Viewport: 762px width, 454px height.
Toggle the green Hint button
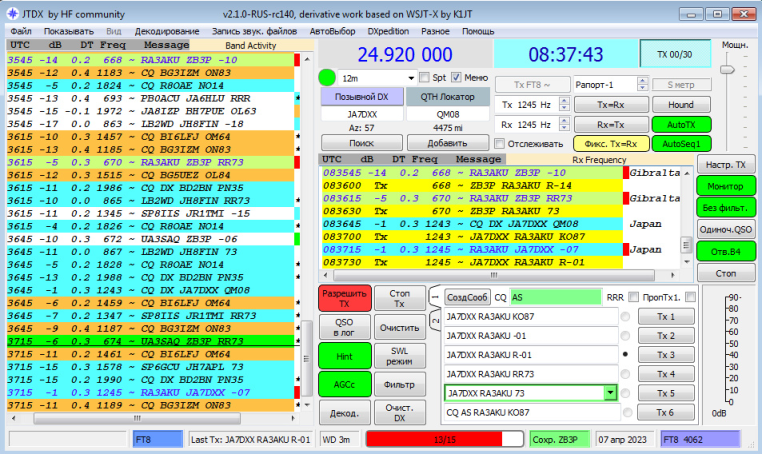pos(345,356)
